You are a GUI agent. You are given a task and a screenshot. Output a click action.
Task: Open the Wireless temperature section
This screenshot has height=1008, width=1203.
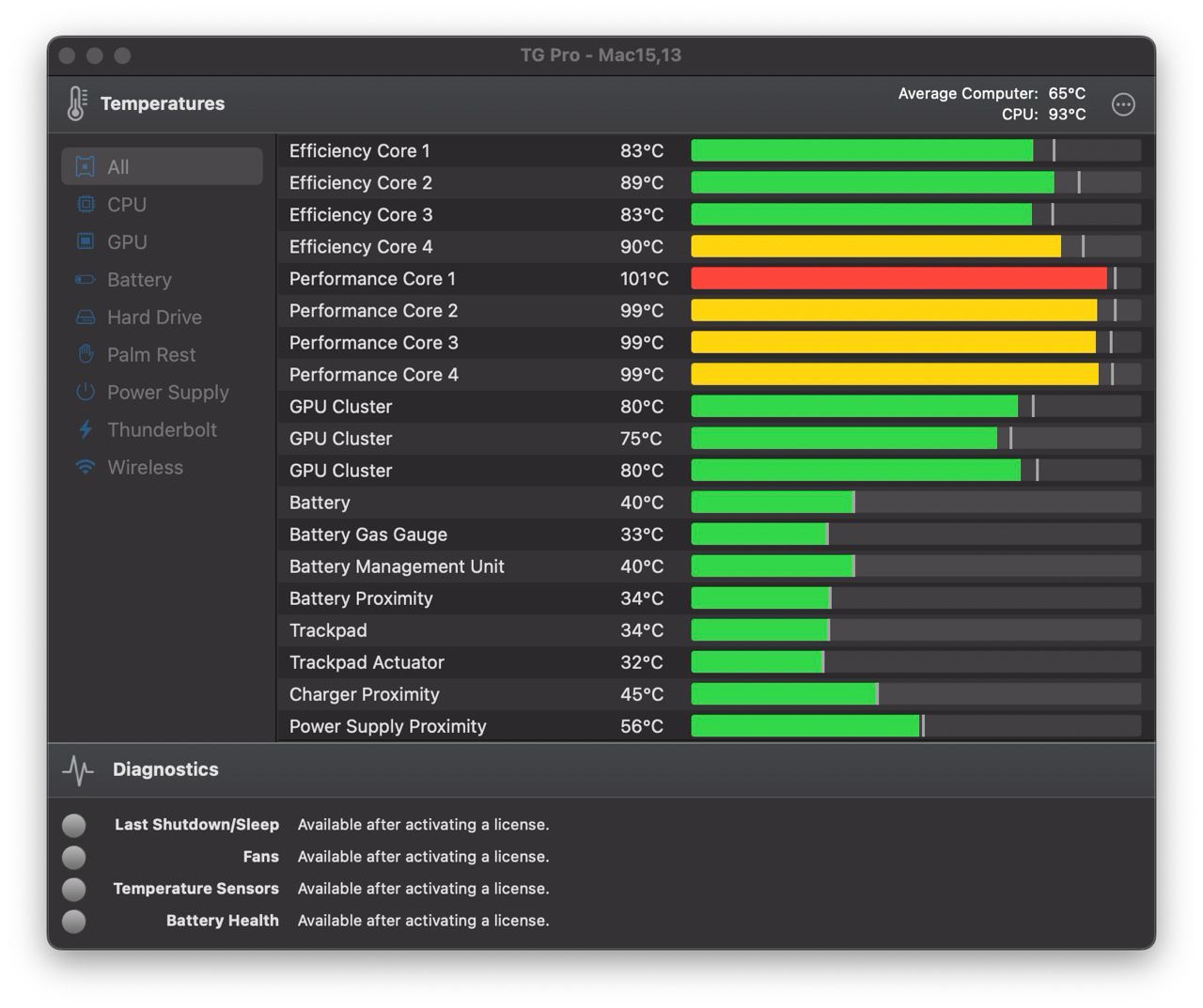tap(145, 467)
